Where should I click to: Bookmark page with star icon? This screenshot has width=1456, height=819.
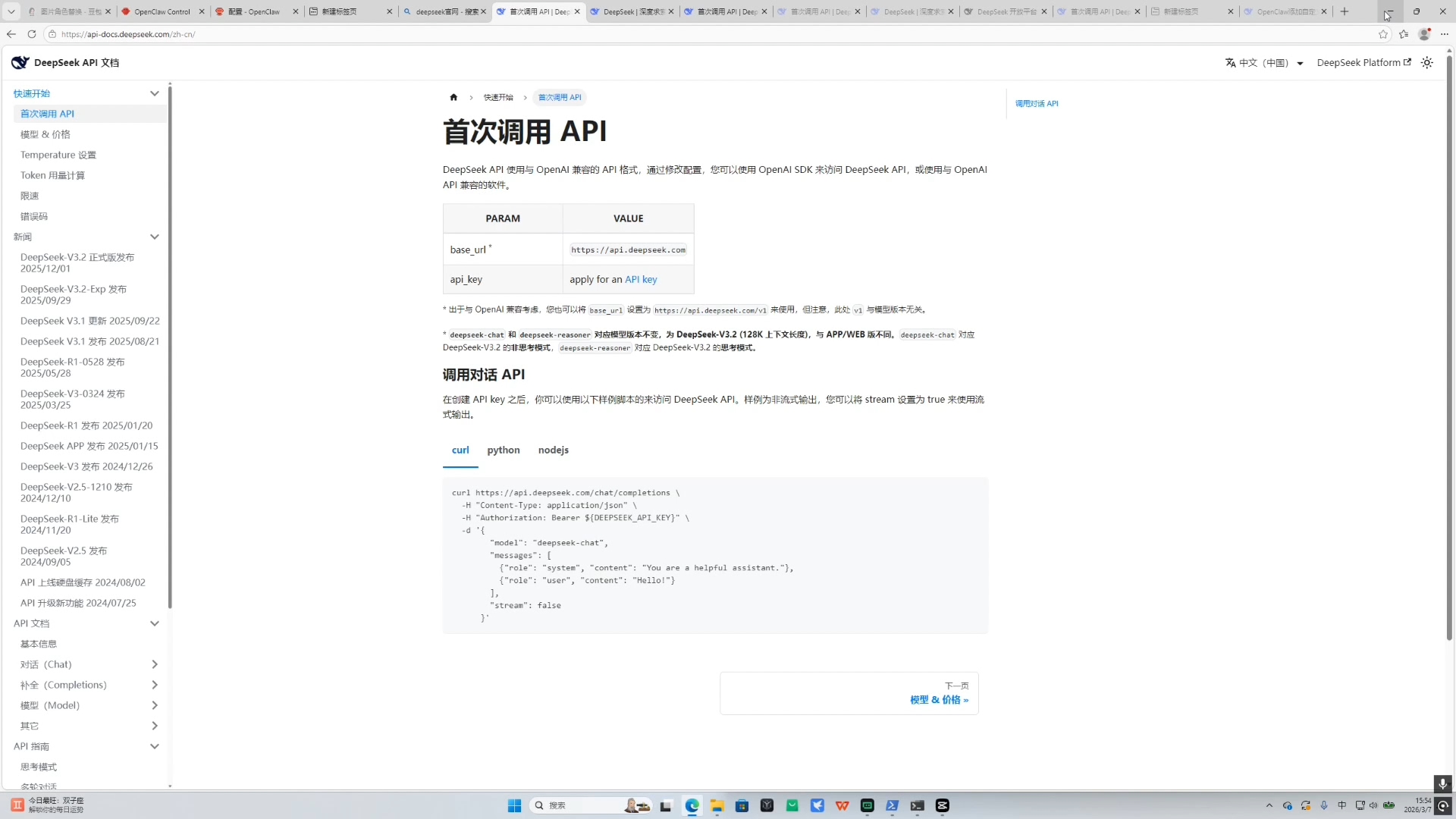[1383, 34]
